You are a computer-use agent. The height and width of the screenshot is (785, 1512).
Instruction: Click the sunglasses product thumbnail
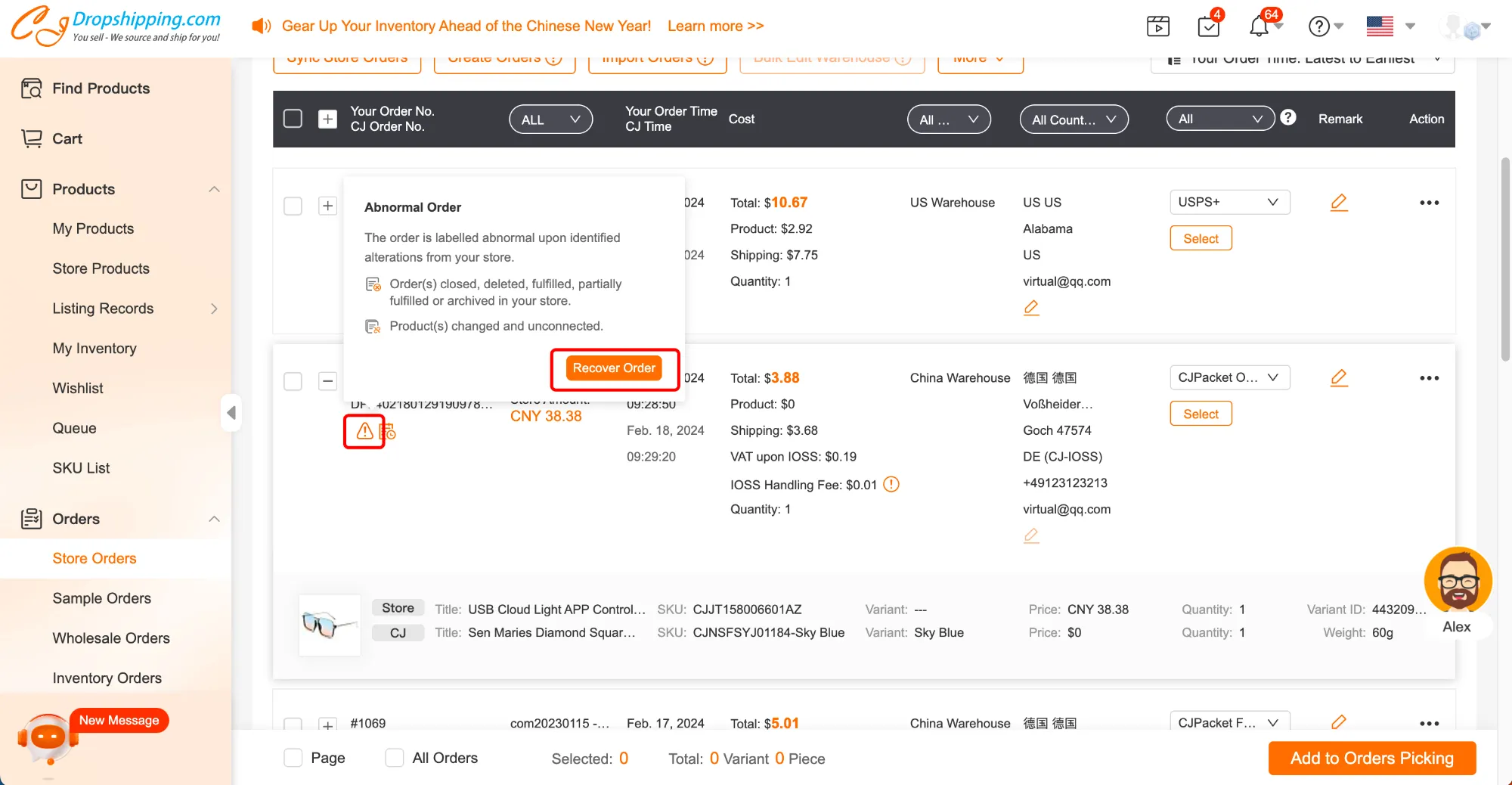(330, 625)
